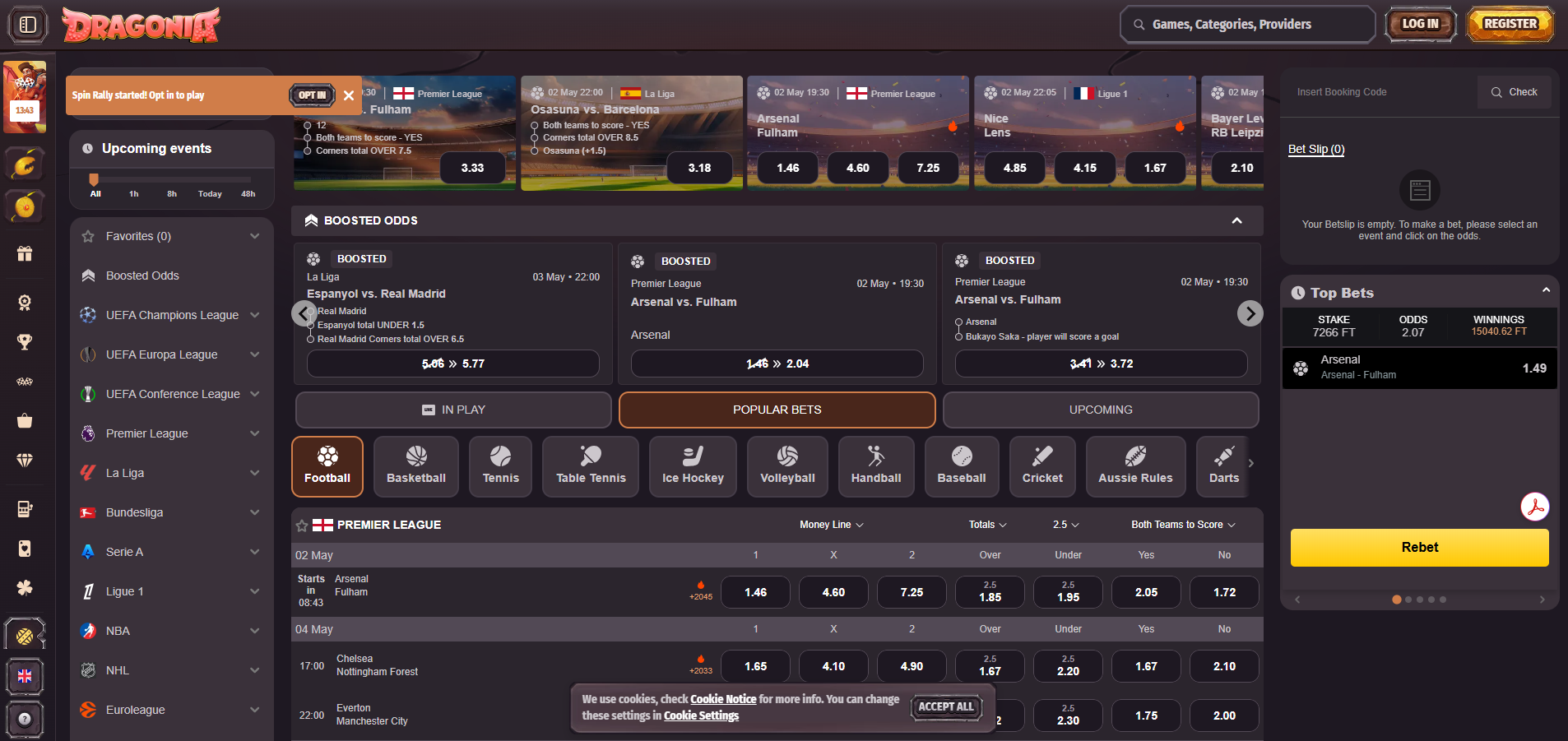1568x741 pixels.
Task: Select Chelsea win odds 1.65
Action: point(755,666)
